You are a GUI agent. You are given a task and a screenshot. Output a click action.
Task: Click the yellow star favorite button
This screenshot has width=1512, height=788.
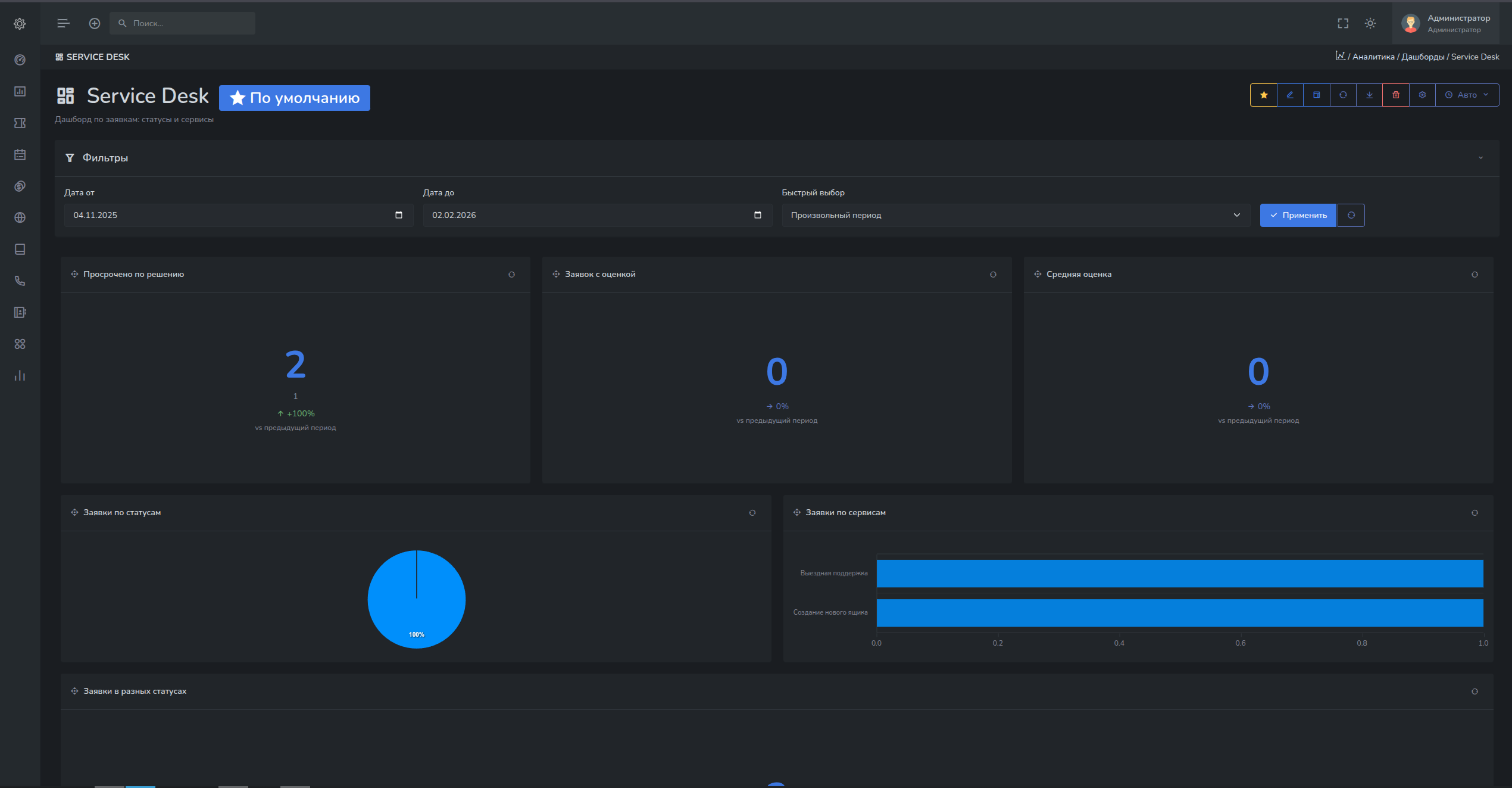[1263, 95]
